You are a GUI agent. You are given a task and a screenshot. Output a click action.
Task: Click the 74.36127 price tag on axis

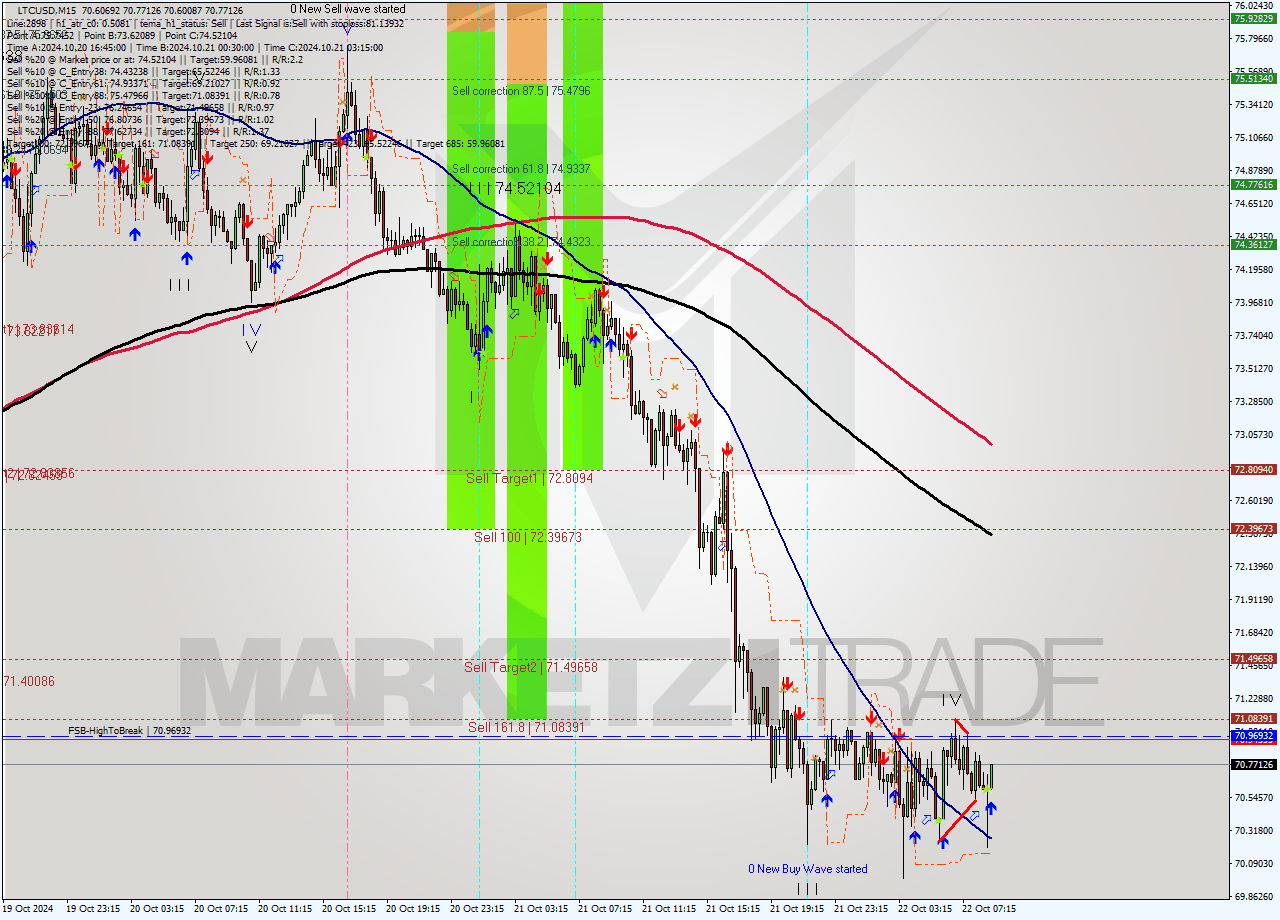(1253, 244)
